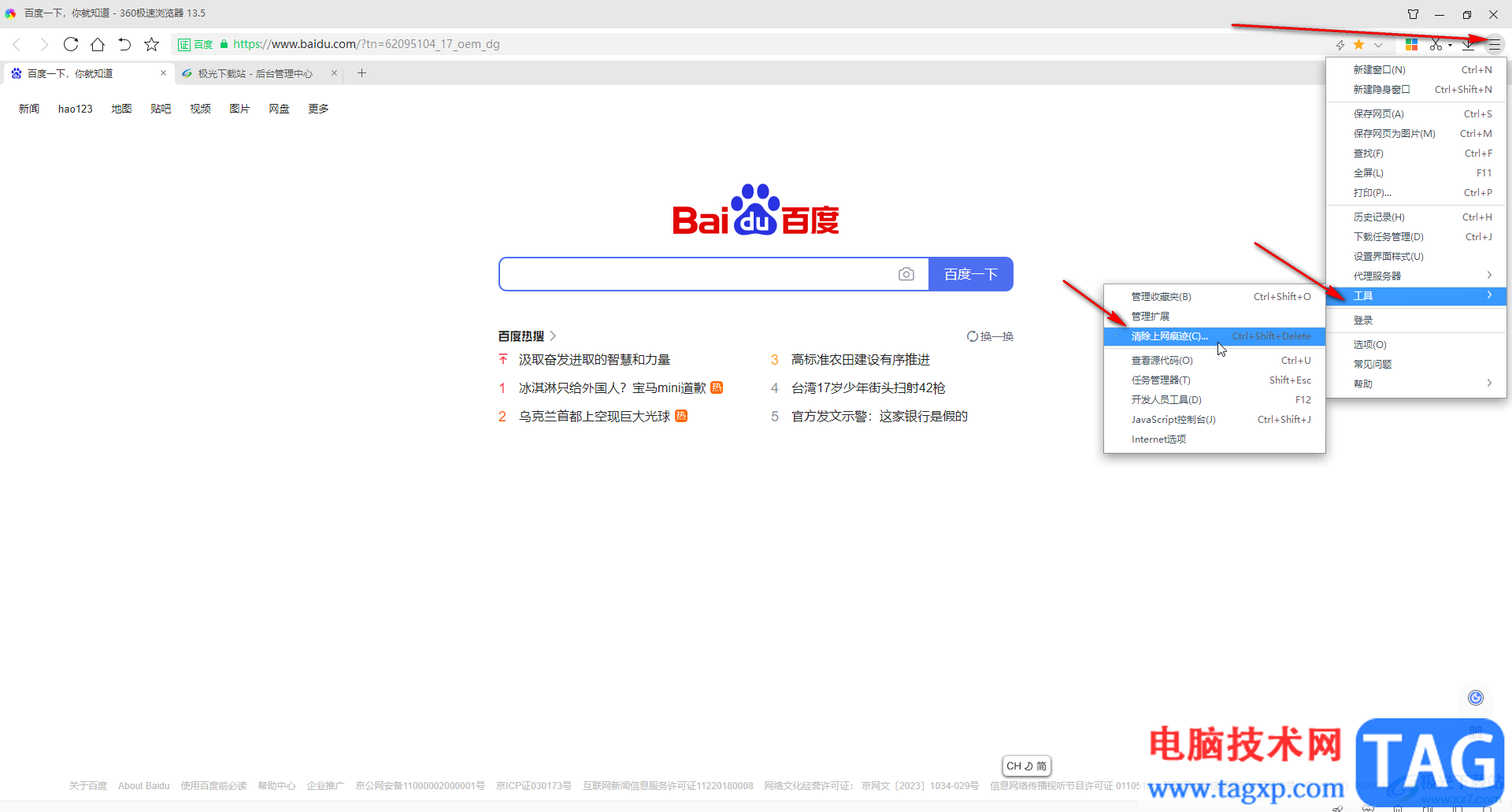Close the 极光下载站 tab
Viewport: 1512px width, 812px height.
coord(334,73)
